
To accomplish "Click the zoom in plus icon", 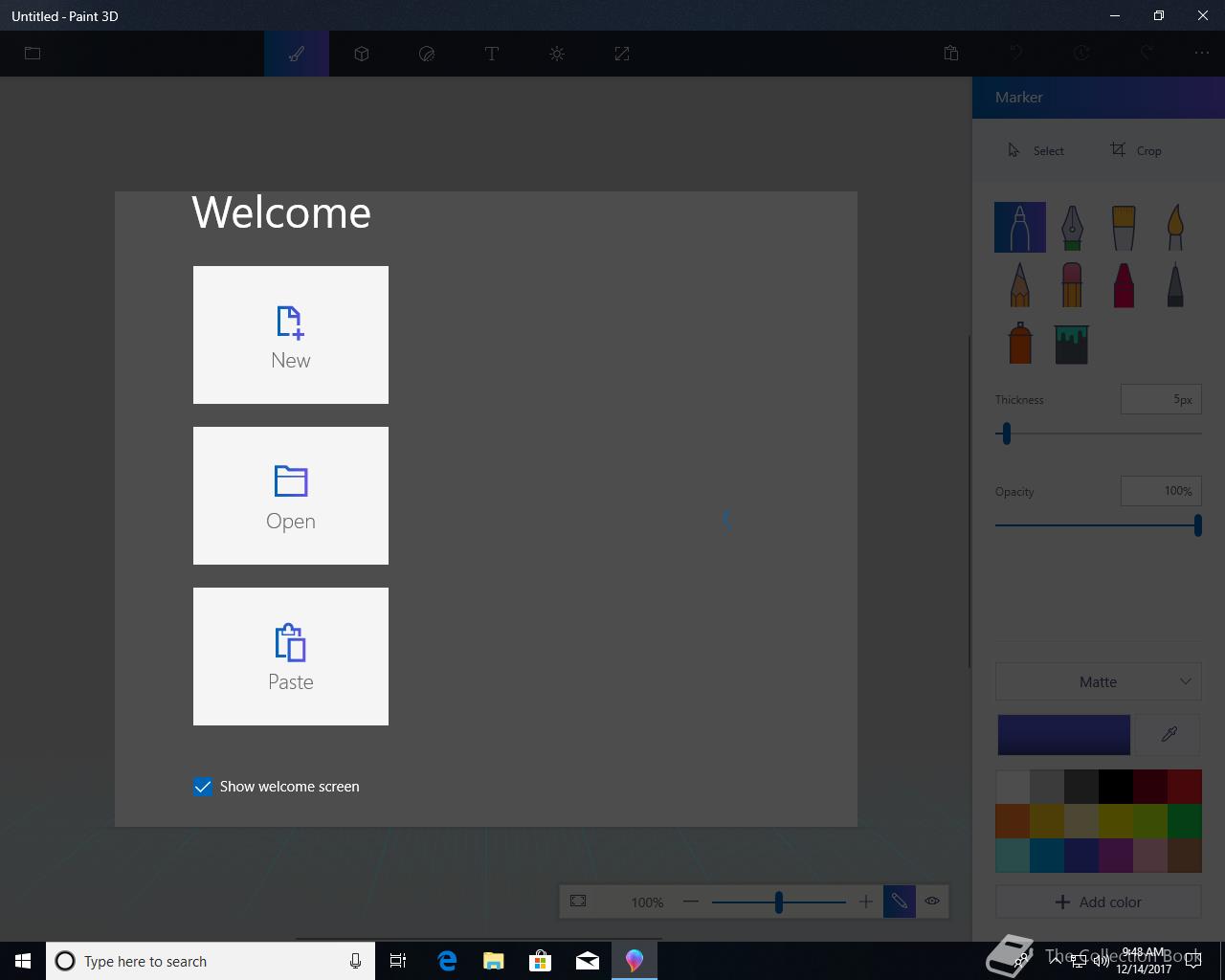I will [x=865, y=902].
